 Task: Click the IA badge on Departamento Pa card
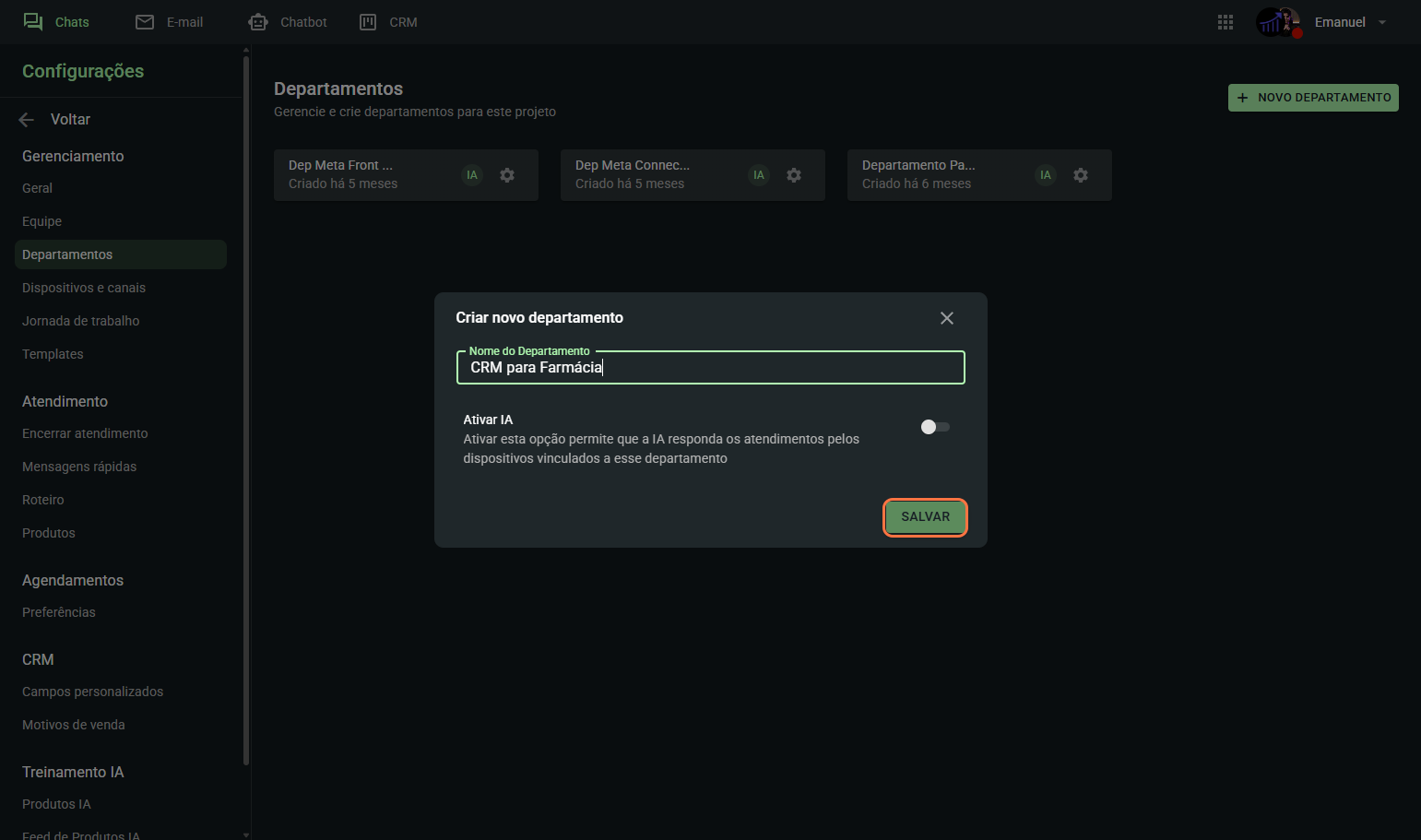[x=1046, y=175]
